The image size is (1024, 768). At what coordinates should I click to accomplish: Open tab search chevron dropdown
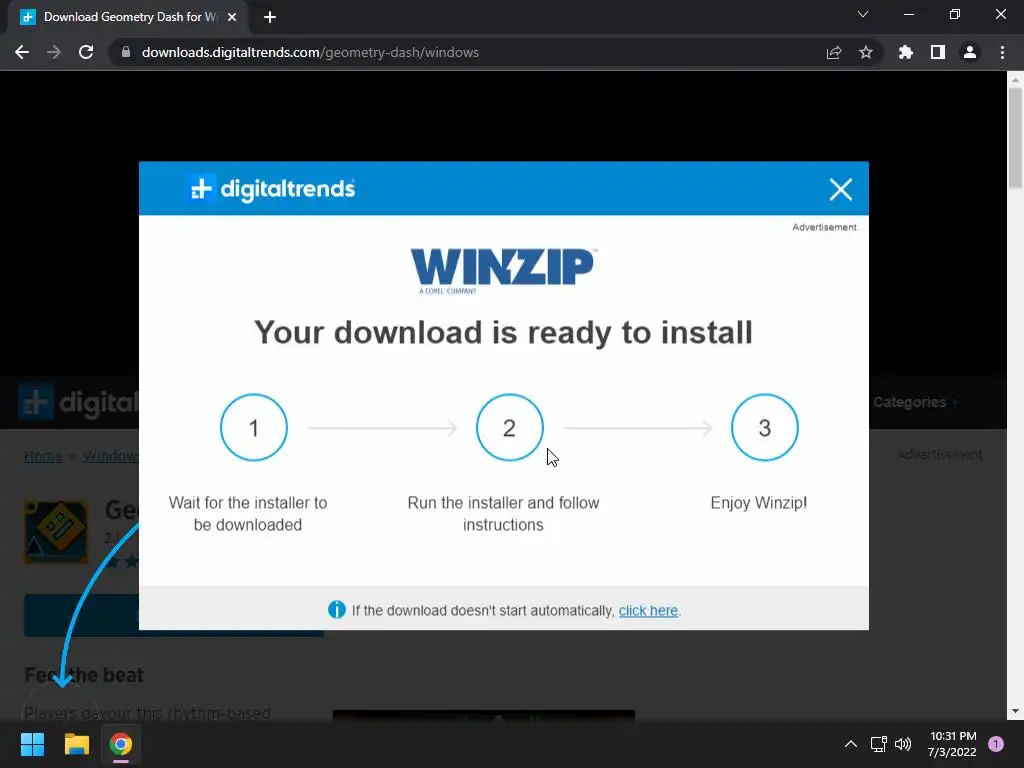863,14
